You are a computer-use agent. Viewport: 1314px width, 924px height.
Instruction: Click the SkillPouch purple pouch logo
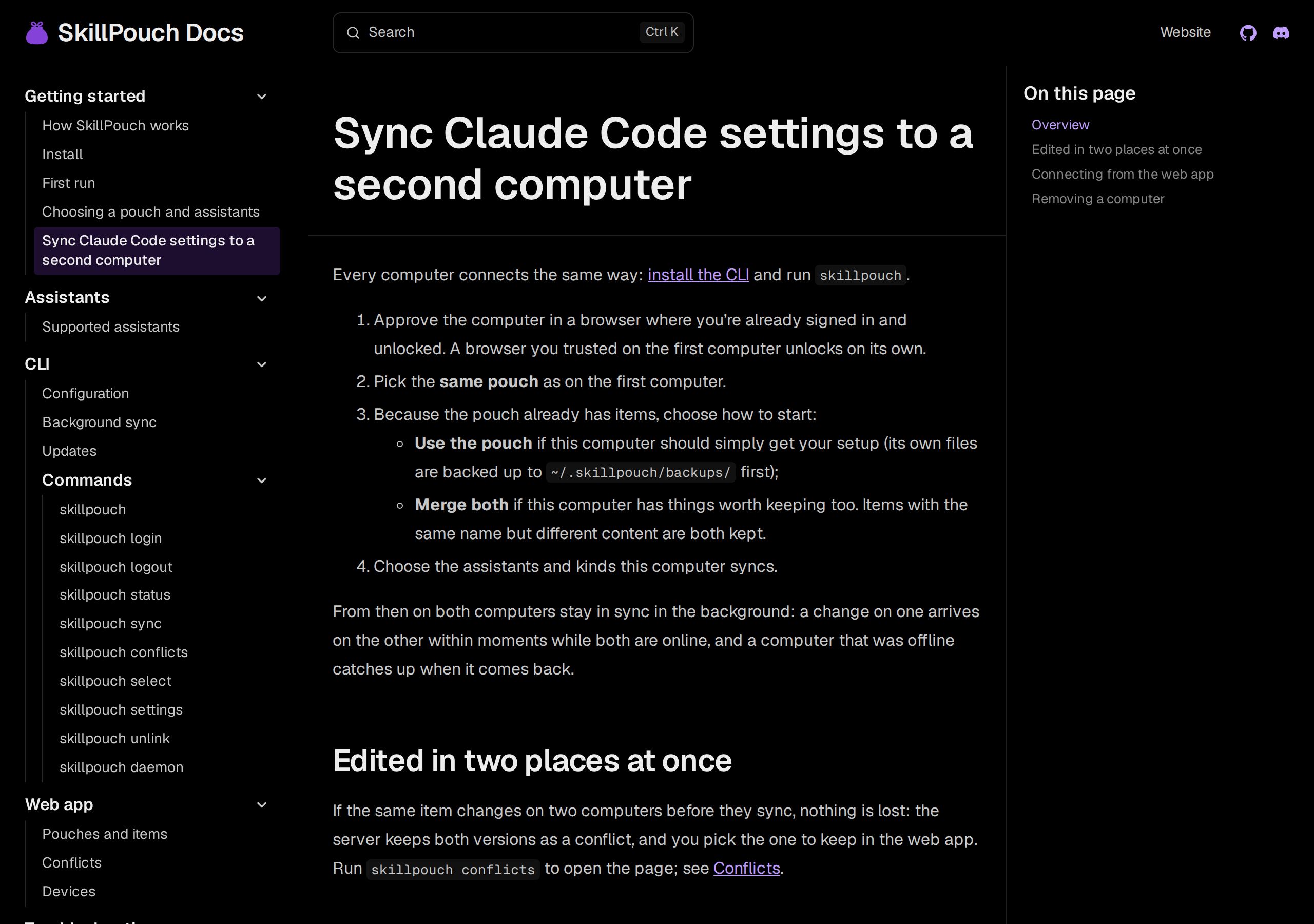tap(37, 33)
